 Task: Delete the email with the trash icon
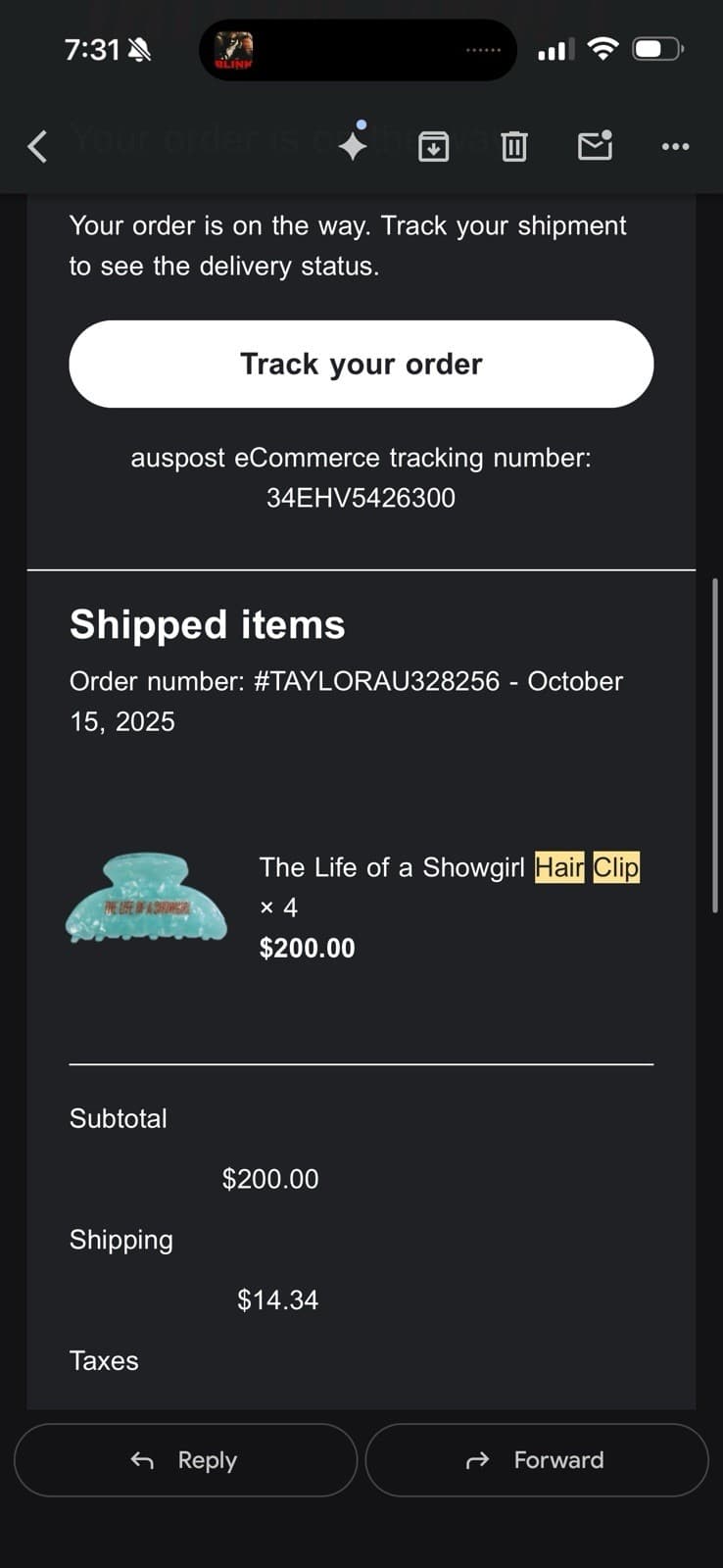[x=513, y=147]
